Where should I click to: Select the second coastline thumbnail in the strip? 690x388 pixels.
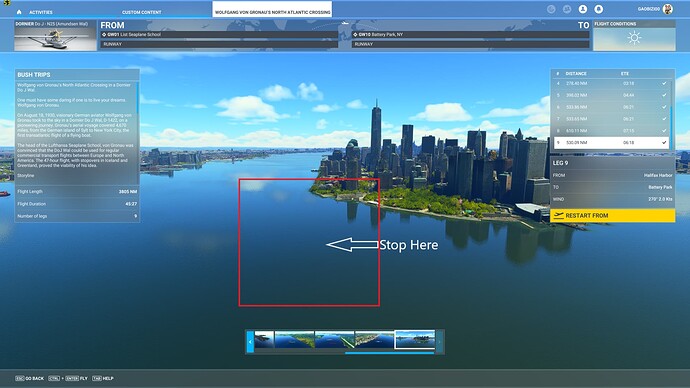[x=294, y=340]
